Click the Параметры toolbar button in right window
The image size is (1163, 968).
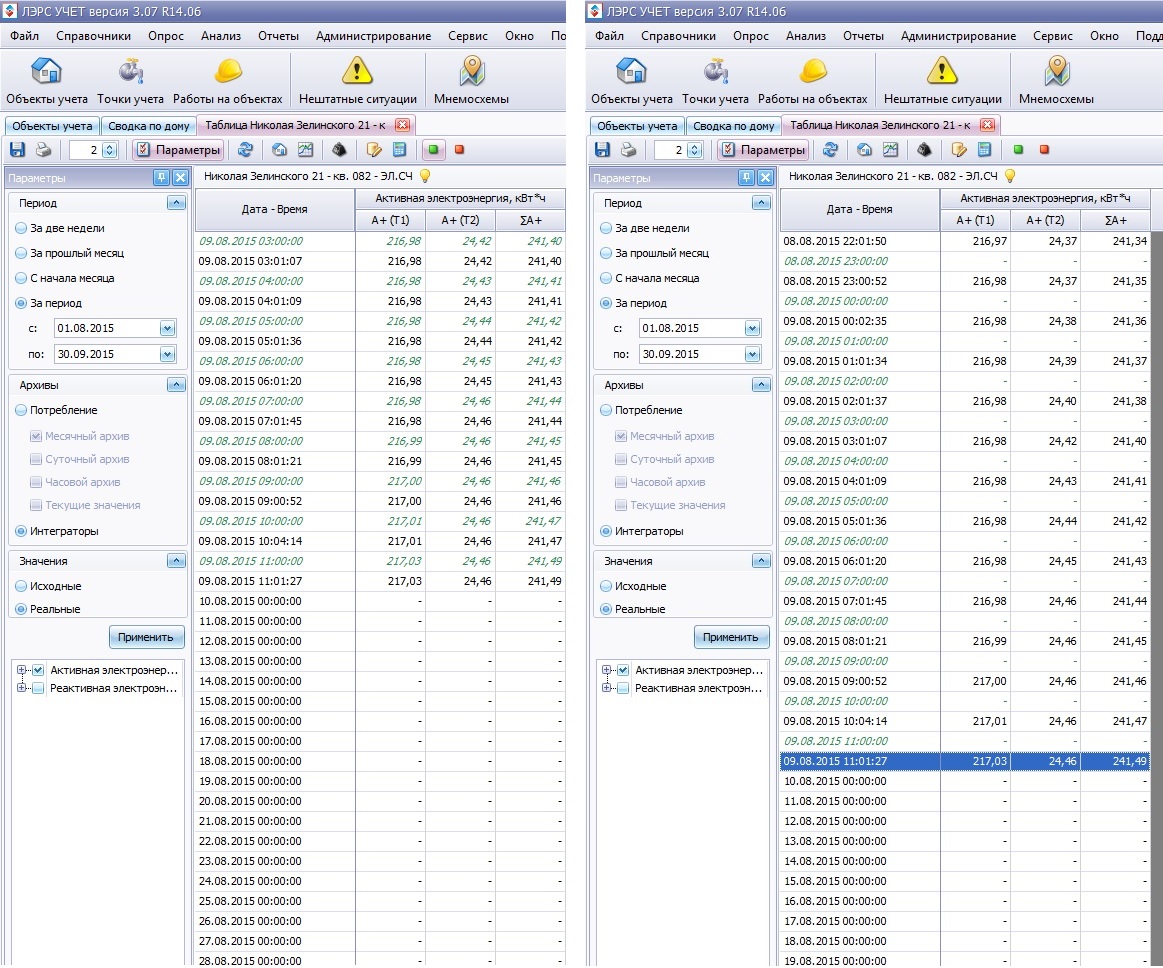click(x=763, y=150)
